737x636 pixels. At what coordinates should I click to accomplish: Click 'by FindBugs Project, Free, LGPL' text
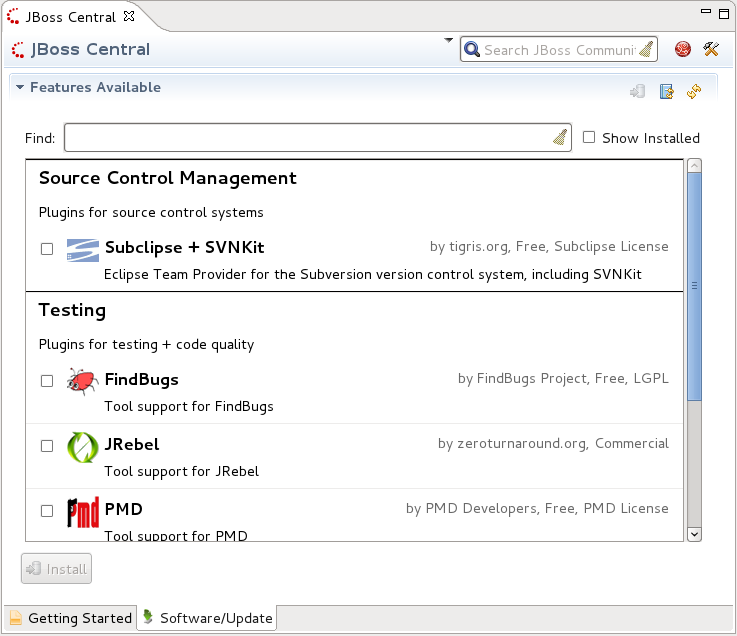pyautogui.click(x=563, y=378)
